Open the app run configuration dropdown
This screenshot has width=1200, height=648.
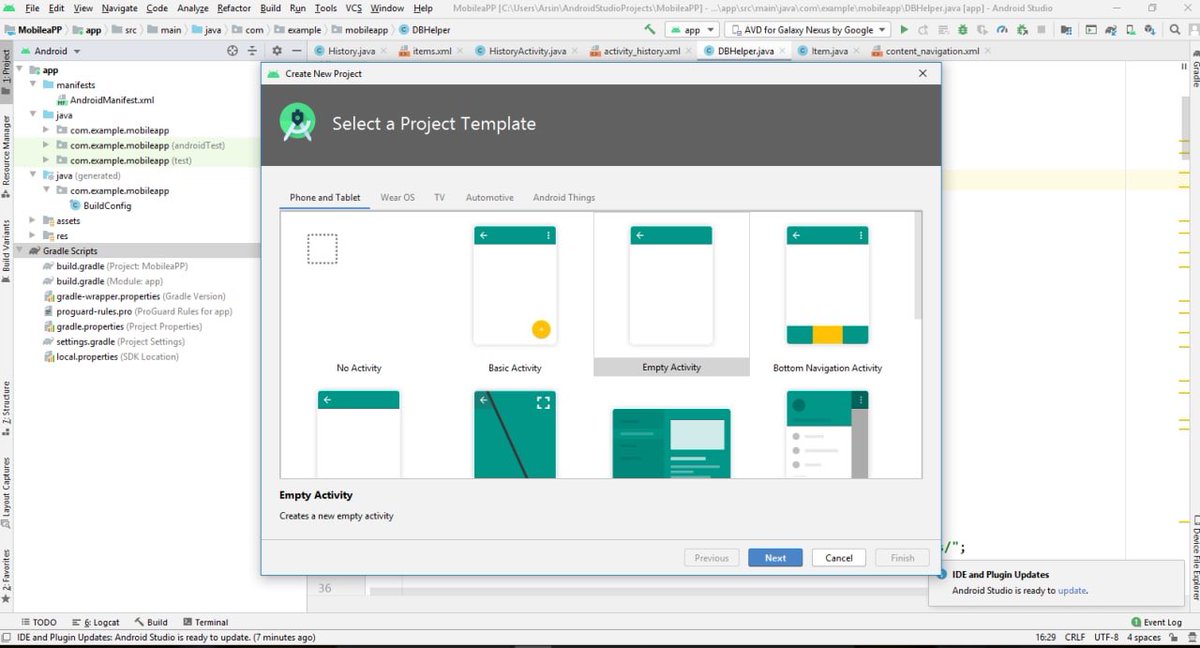pos(691,30)
